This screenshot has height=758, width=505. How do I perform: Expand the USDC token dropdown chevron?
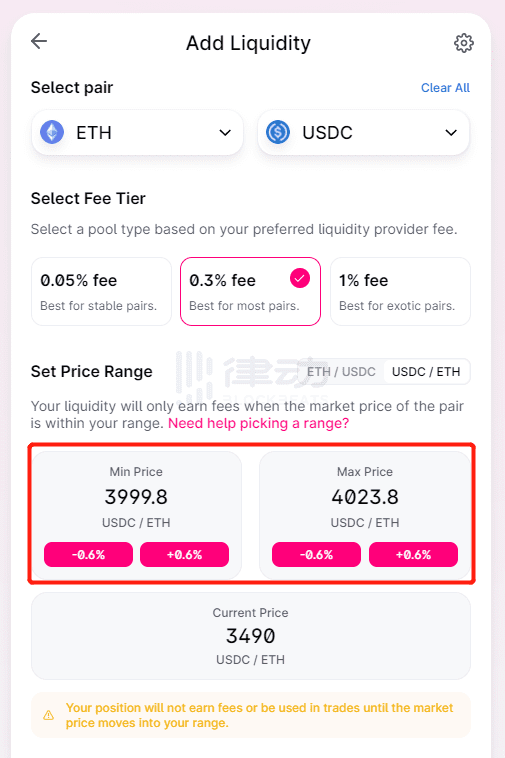(451, 132)
